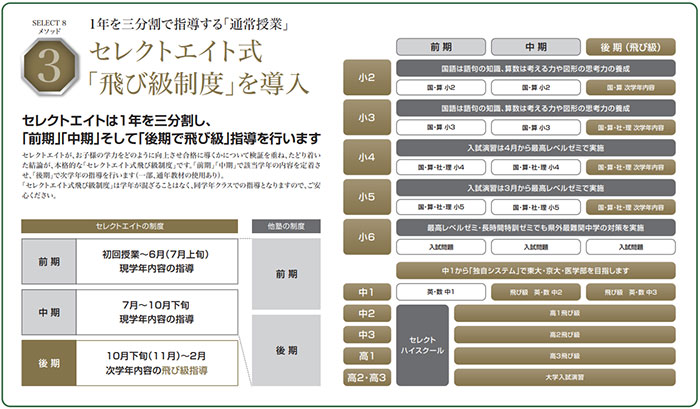Click the 高2飛び級 bar
This screenshot has height=409, width=700.
click(565, 334)
